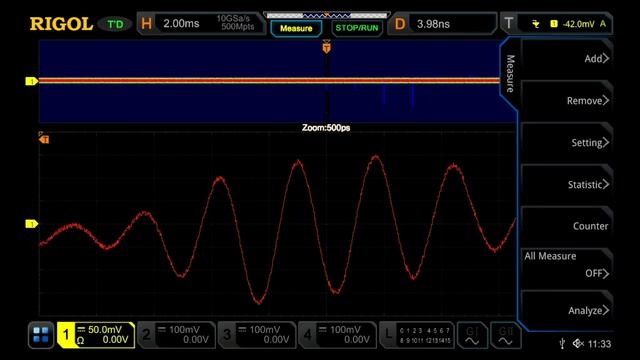Click the 10GSa/s sample rate readout
The image size is (640, 360).
(x=233, y=18)
